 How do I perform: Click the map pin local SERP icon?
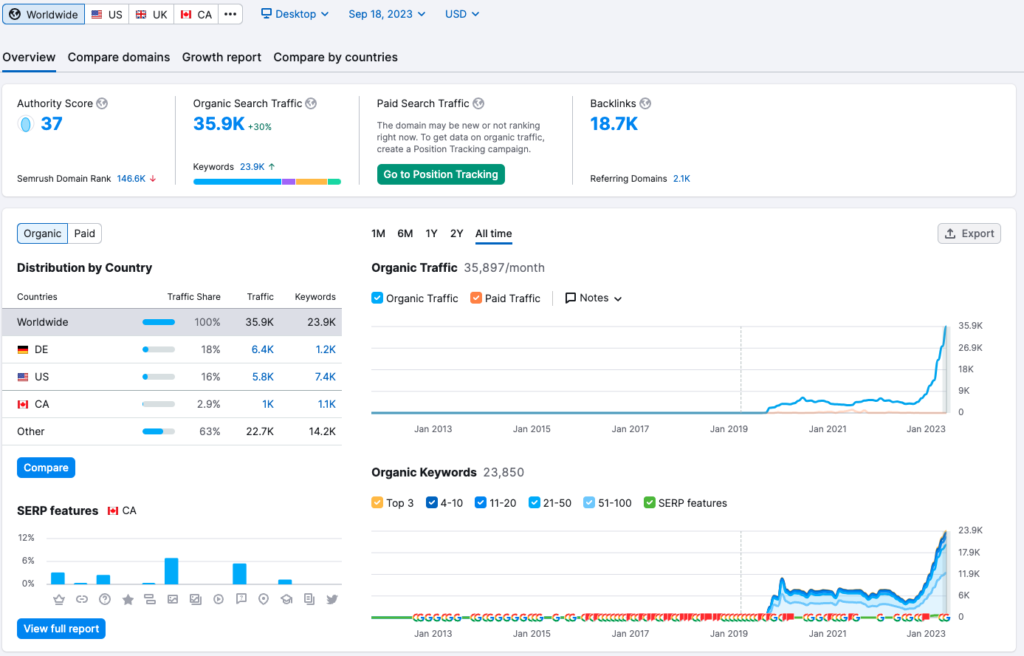263,599
